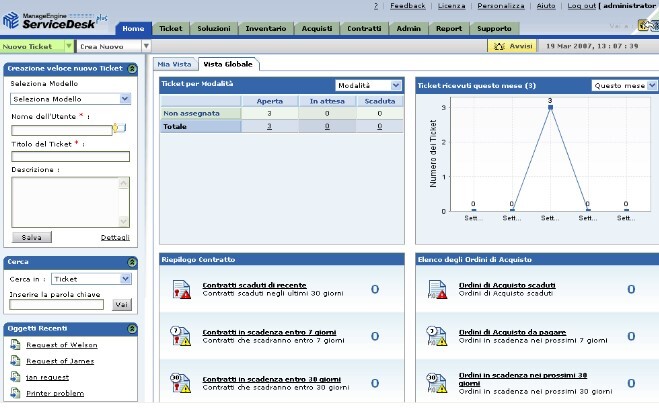Click the ManageEngine ServiceDesk Plus logo

(x=55, y=21)
